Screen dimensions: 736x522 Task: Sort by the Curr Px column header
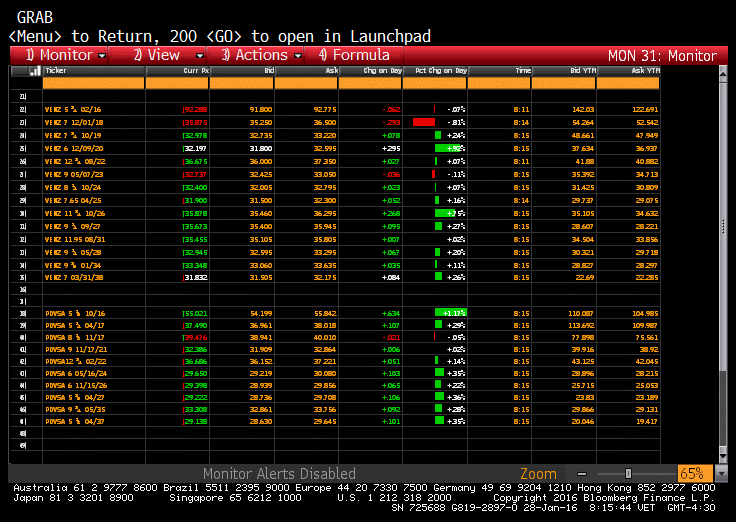177,71
